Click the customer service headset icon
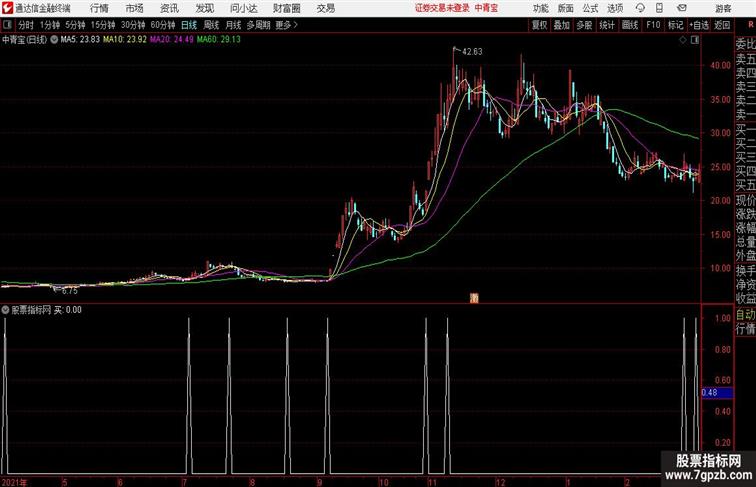The height and width of the screenshot is (487, 756). click(x=640, y=8)
